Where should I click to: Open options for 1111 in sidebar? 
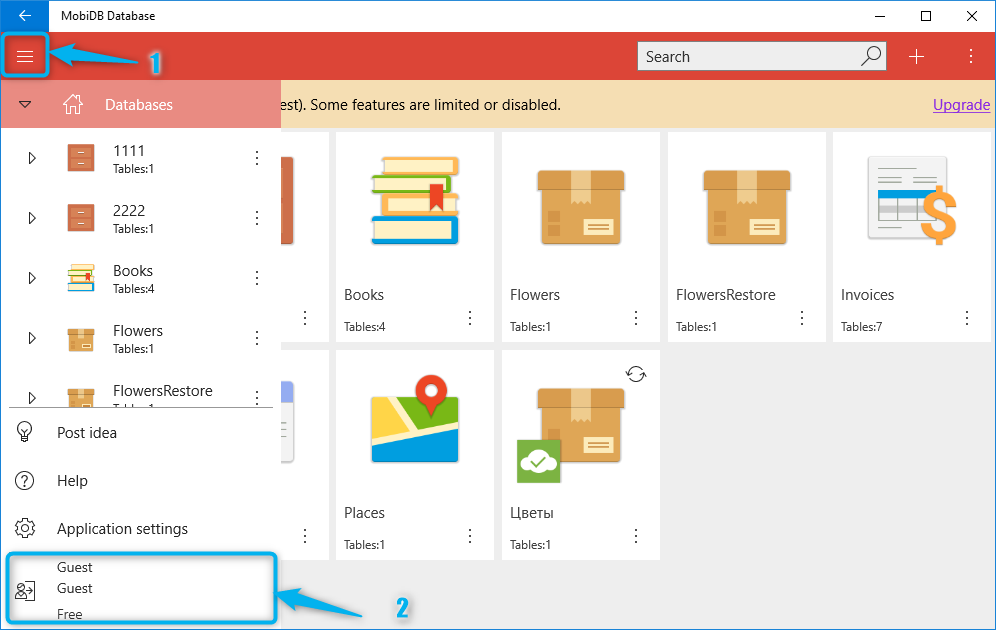click(x=257, y=158)
